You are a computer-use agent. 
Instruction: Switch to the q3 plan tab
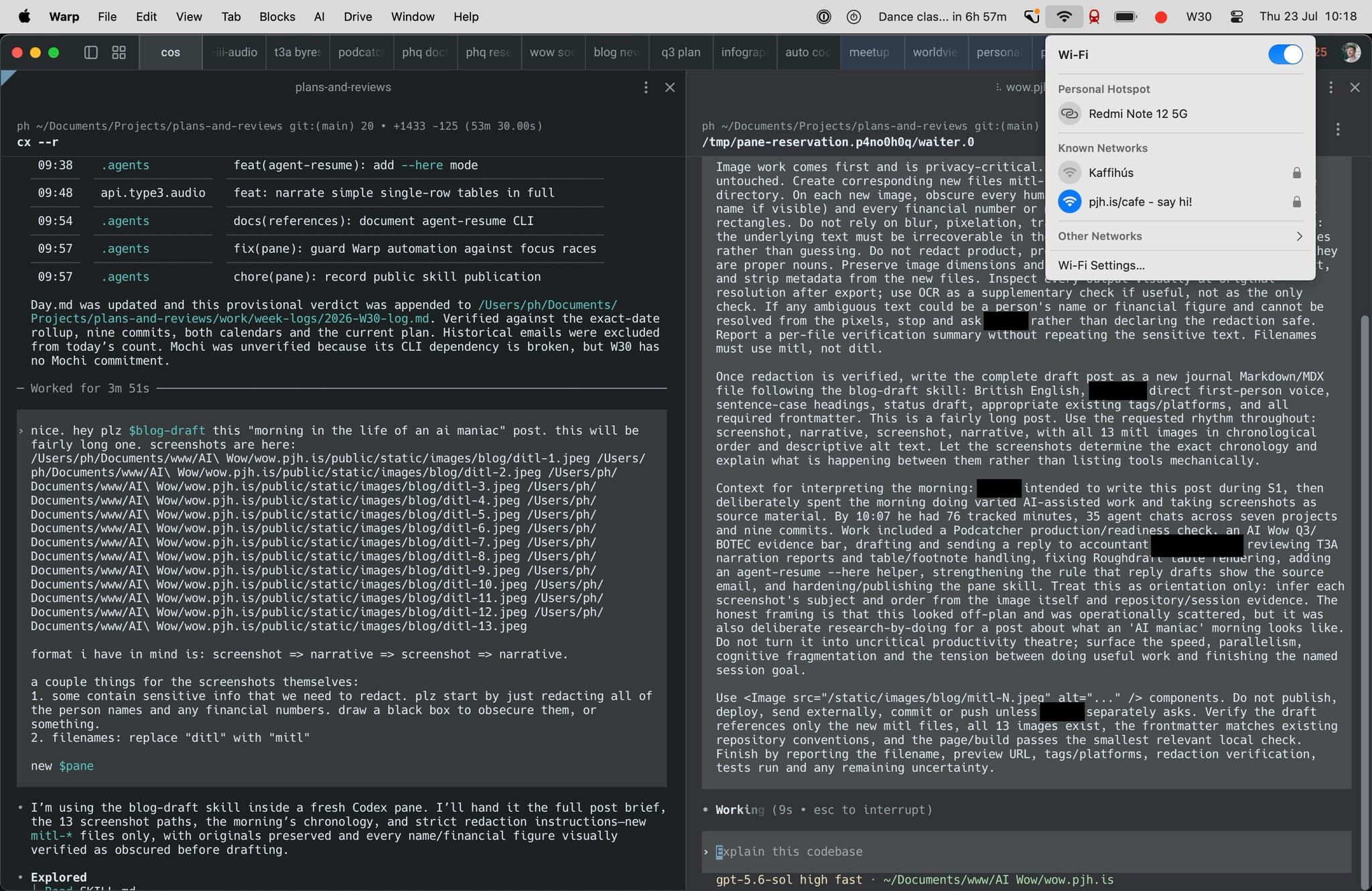click(681, 52)
